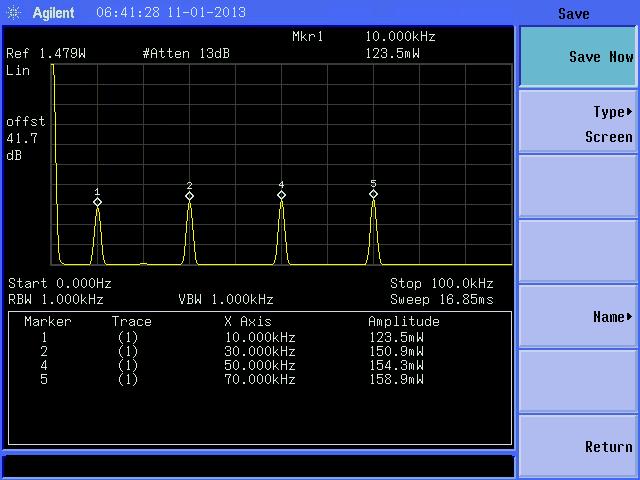Click the 70.000kHz X Axis table cell
Viewport: 640px width, 480px height.
click(x=260, y=379)
